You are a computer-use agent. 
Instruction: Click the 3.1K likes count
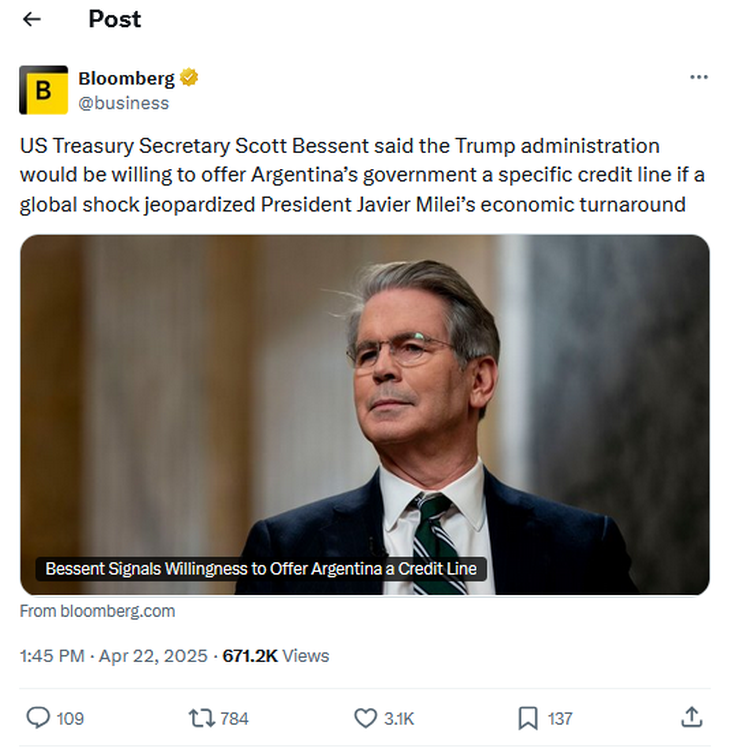pyautogui.click(x=398, y=718)
